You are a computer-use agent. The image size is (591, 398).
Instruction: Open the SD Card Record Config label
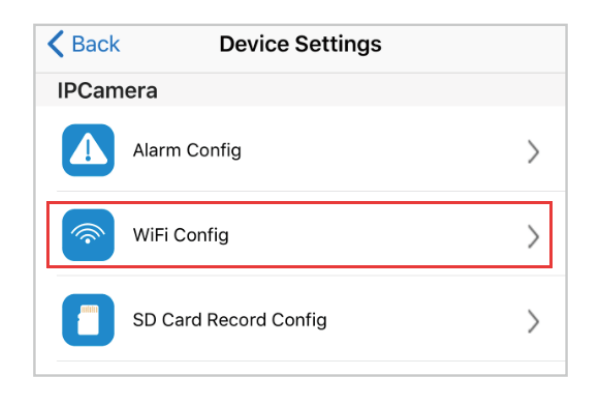point(230,320)
